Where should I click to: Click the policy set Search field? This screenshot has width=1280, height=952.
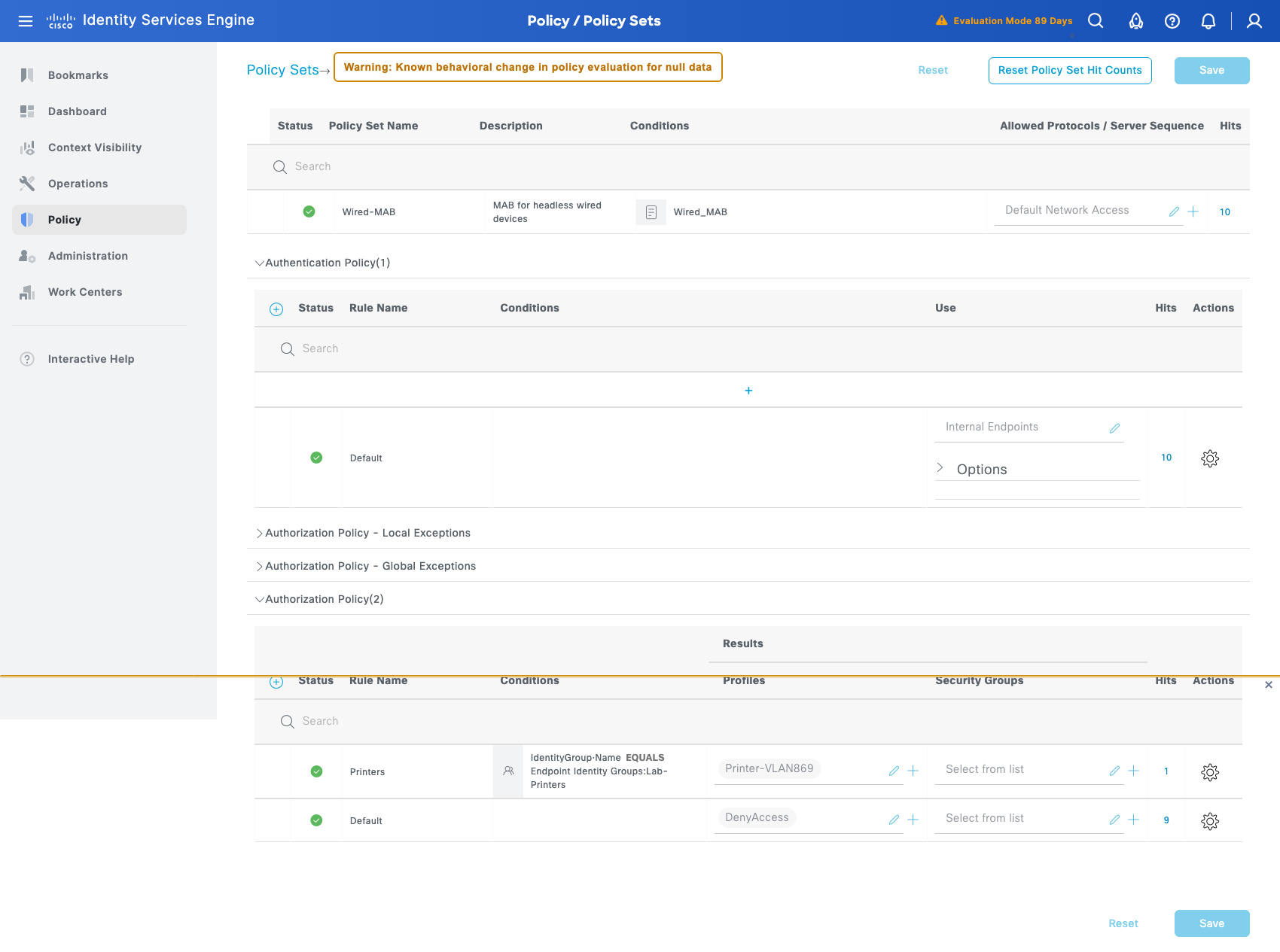[748, 167]
